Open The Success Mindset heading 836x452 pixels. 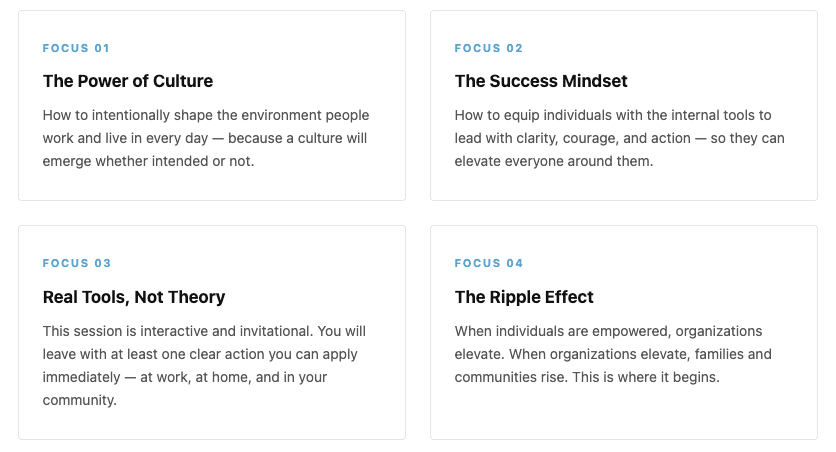tap(541, 81)
